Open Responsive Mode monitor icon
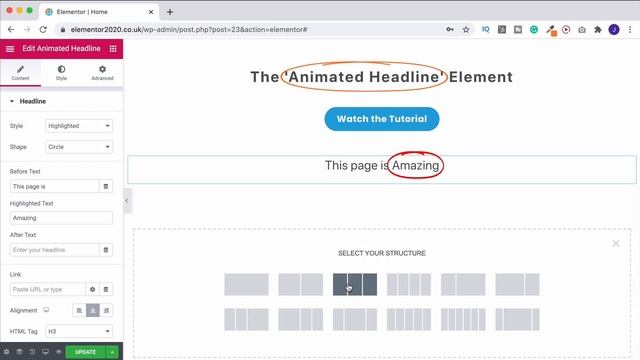 click(45, 352)
